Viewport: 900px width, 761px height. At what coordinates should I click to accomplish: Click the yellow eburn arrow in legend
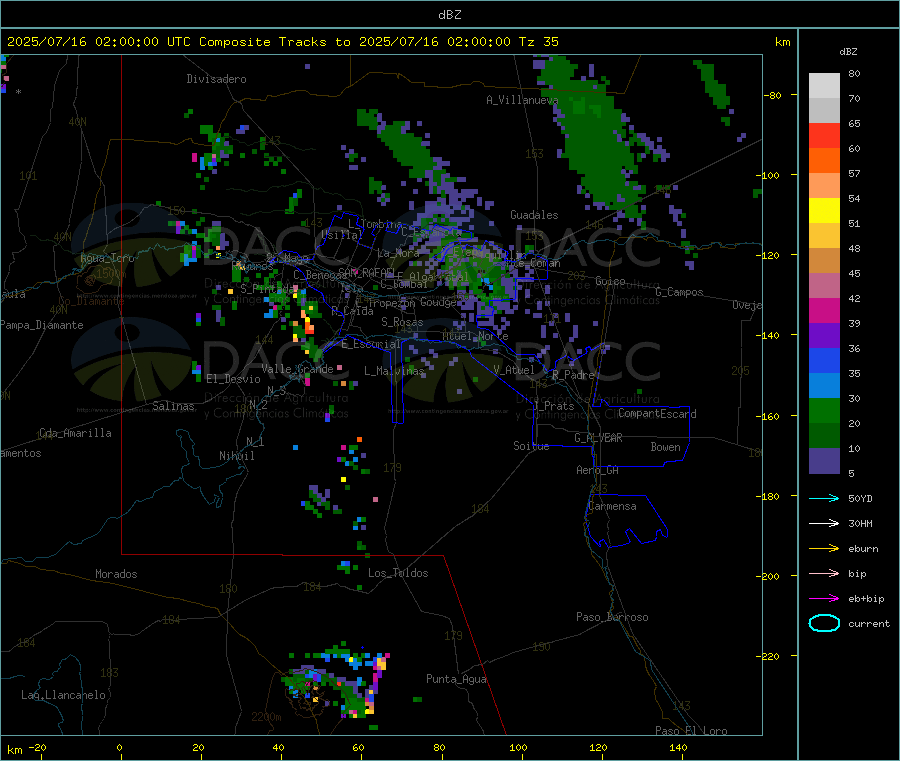(824, 549)
